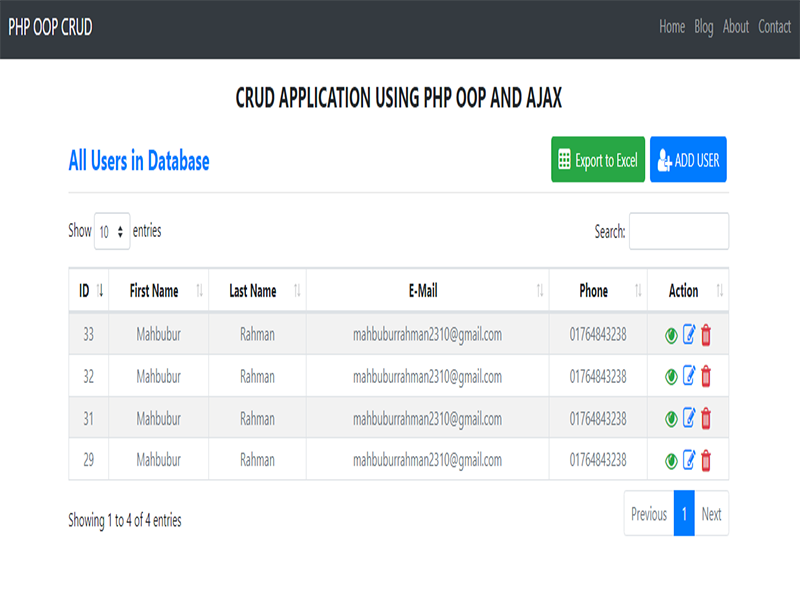Sort table by ID column
Image resolution: width=800 pixels, height=600 pixels.
(x=89, y=291)
